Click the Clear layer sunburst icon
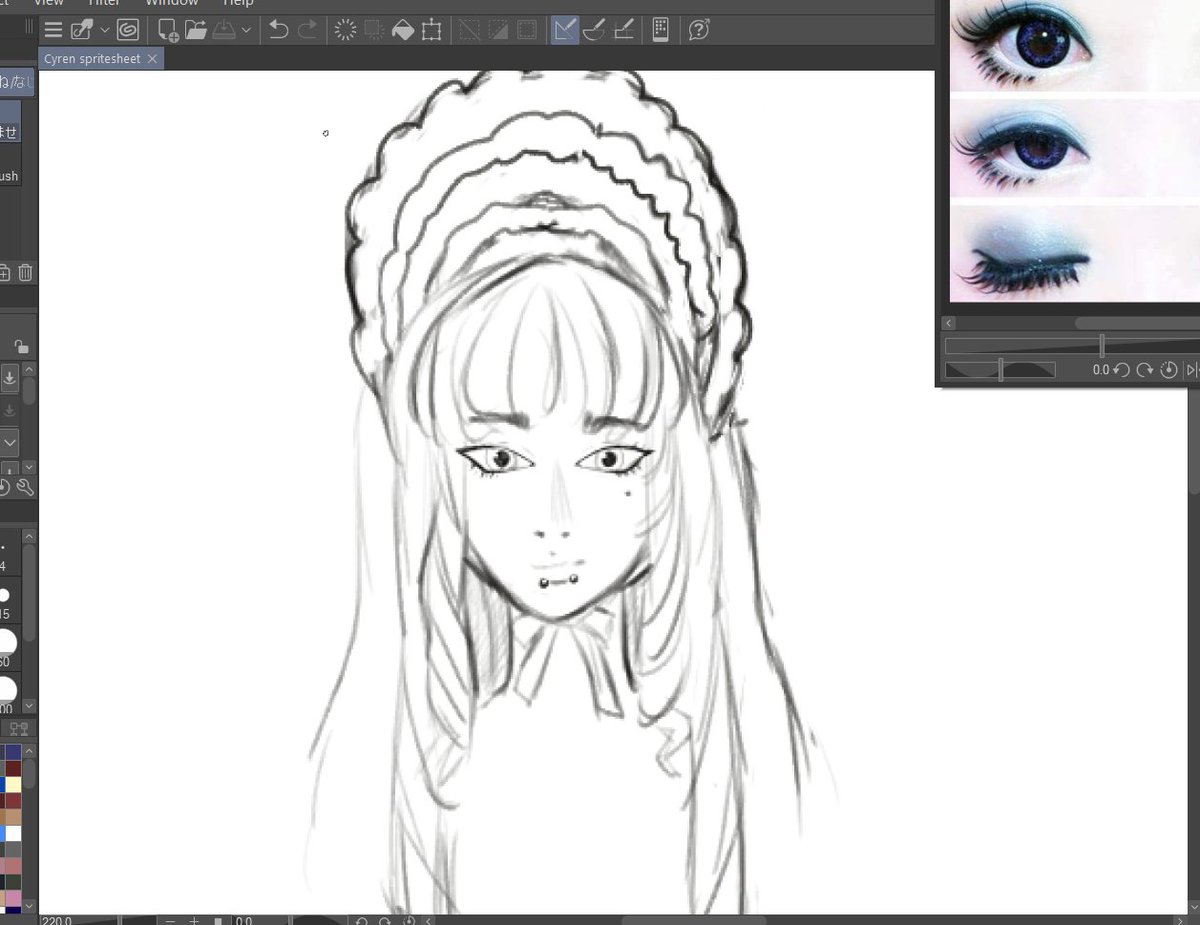The image size is (1200, 925). click(x=345, y=30)
